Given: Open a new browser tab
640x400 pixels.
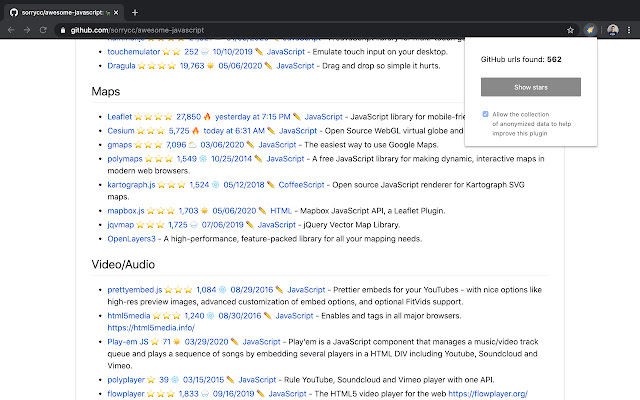Looking at the screenshot, I should coord(135,11).
